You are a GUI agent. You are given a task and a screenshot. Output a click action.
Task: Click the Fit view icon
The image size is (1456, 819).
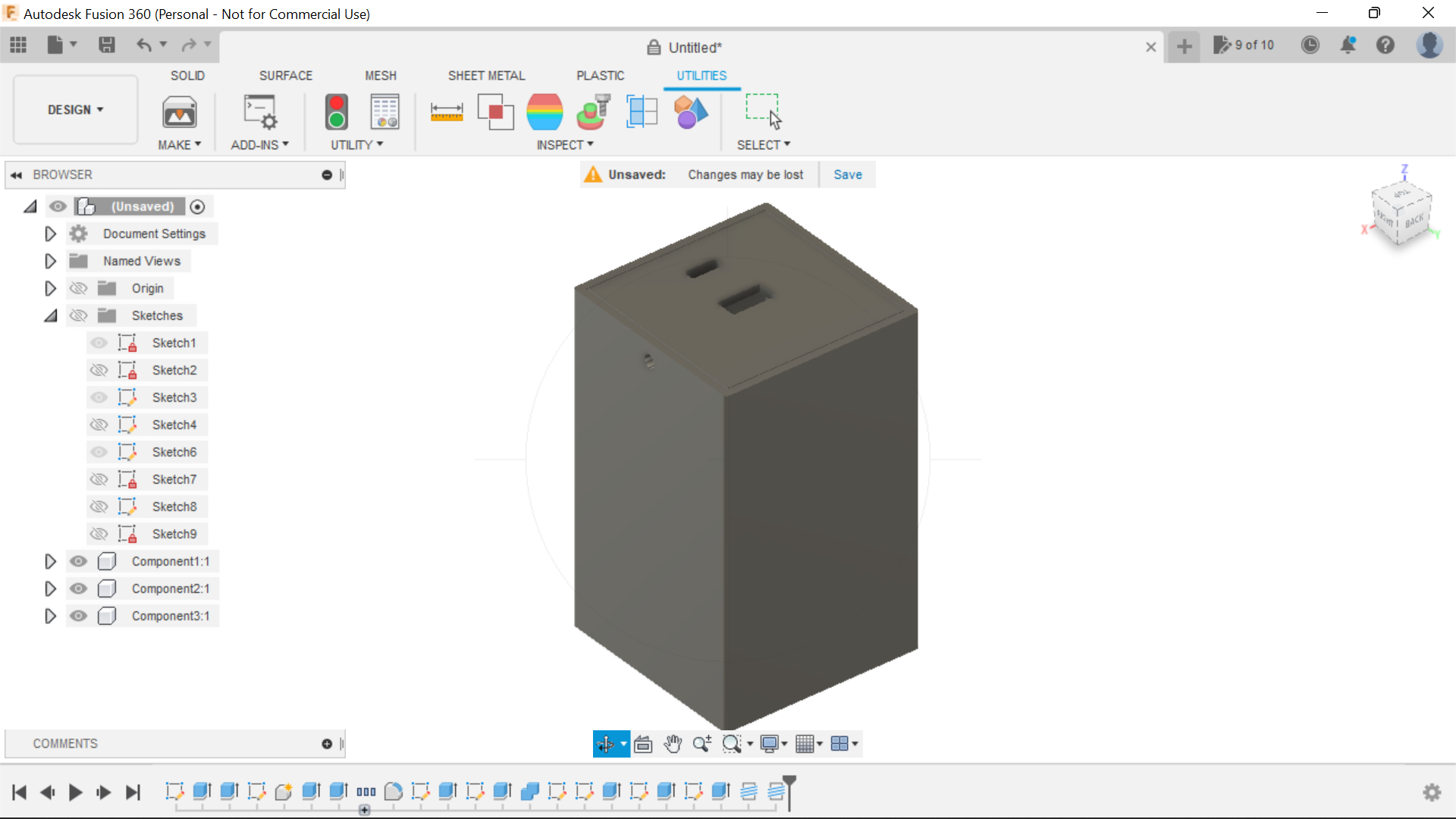click(642, 743)
